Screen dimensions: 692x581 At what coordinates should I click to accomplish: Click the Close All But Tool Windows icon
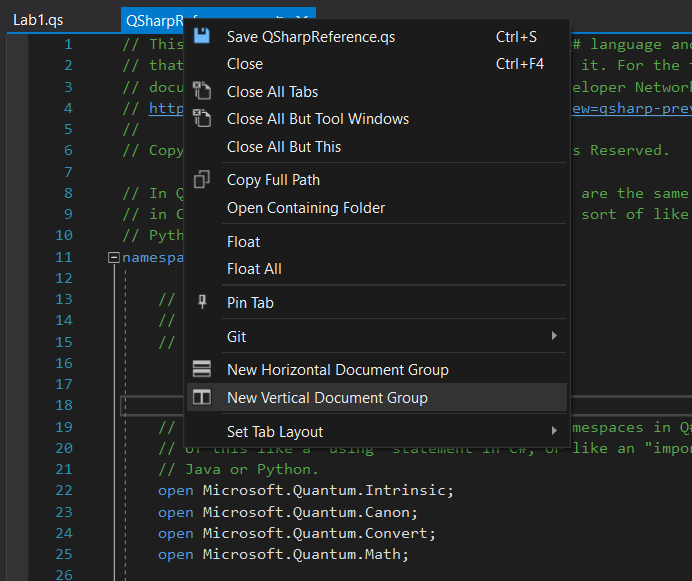[x=202, y=119]
